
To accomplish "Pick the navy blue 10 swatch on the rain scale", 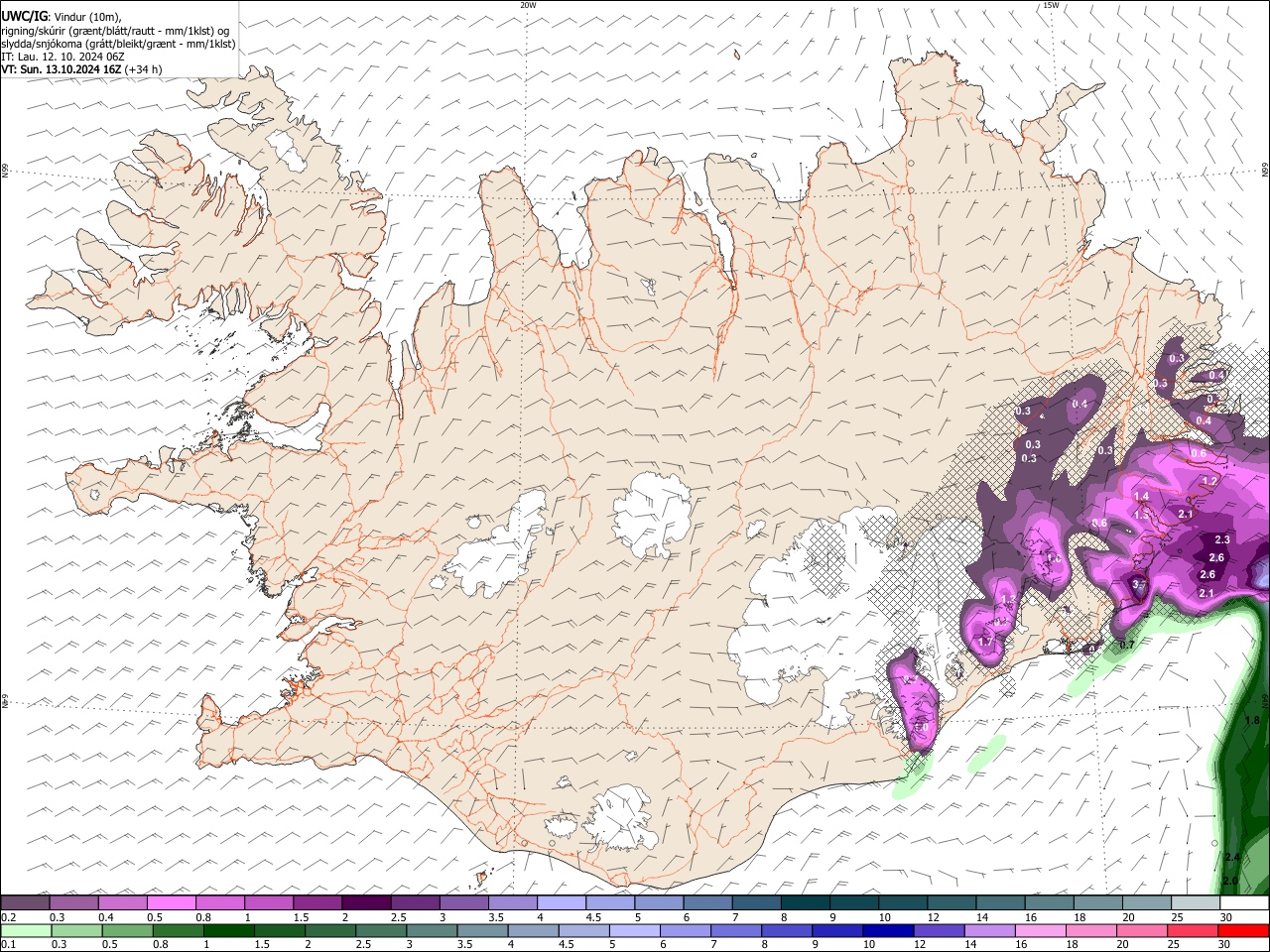I will click(x=888, y=930).
